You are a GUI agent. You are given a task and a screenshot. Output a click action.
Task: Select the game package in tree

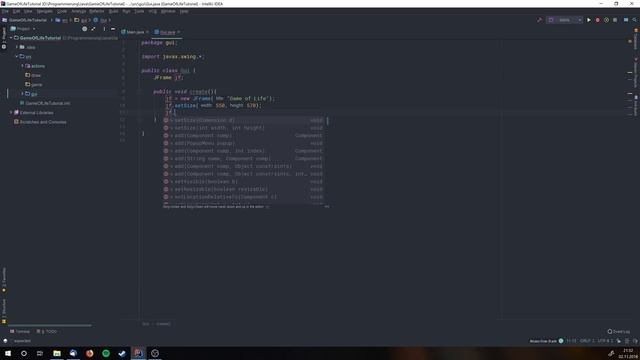(x=34, y=84)
